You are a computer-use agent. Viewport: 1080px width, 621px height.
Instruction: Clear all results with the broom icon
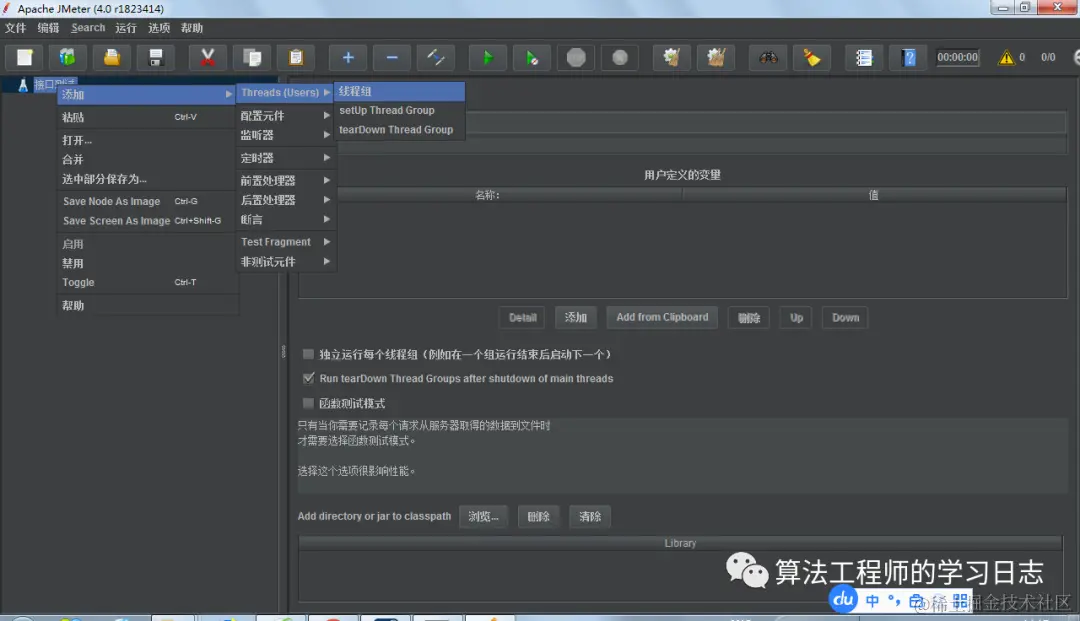click(716, 57)
